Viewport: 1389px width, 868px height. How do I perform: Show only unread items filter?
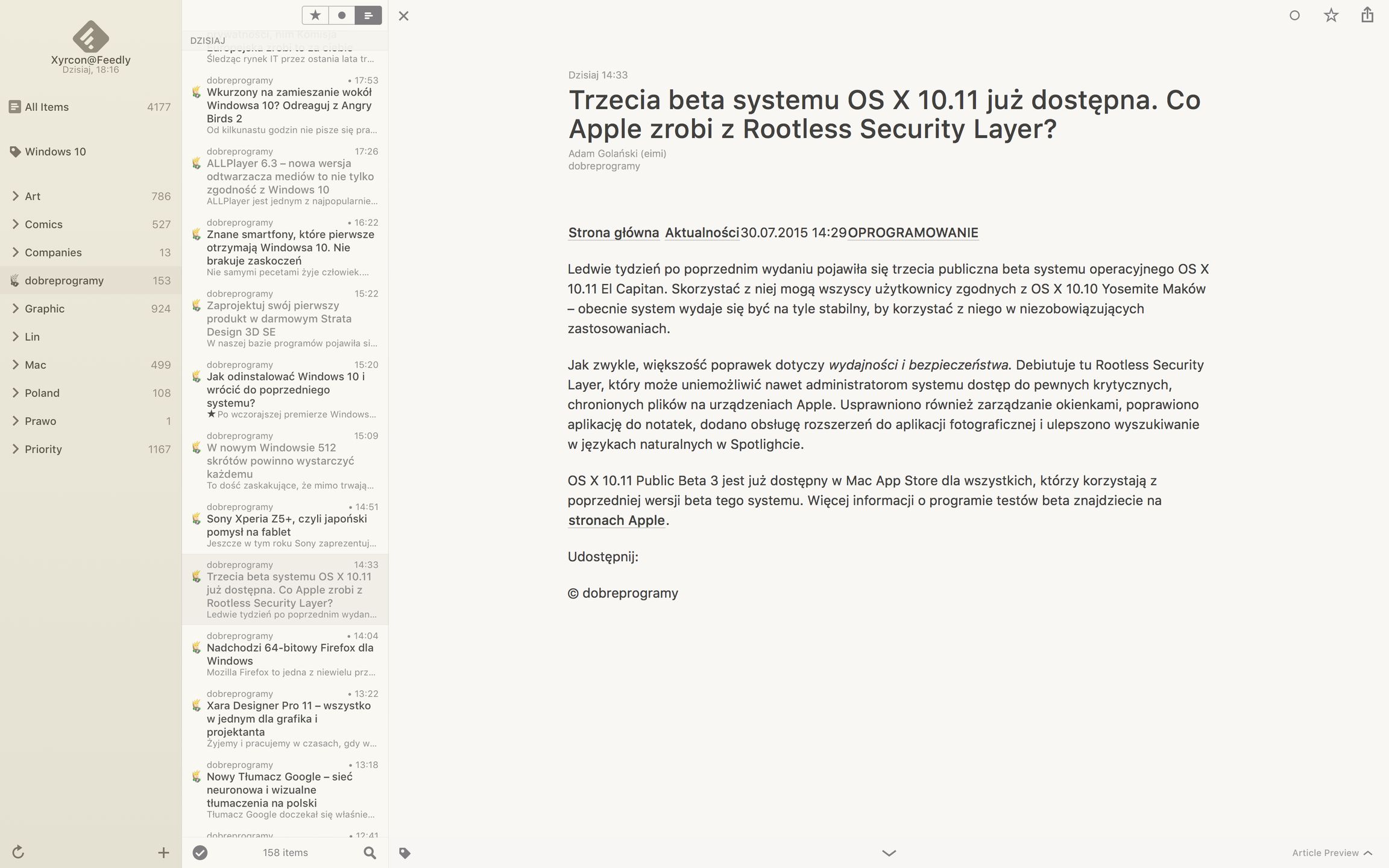point(342,16)
